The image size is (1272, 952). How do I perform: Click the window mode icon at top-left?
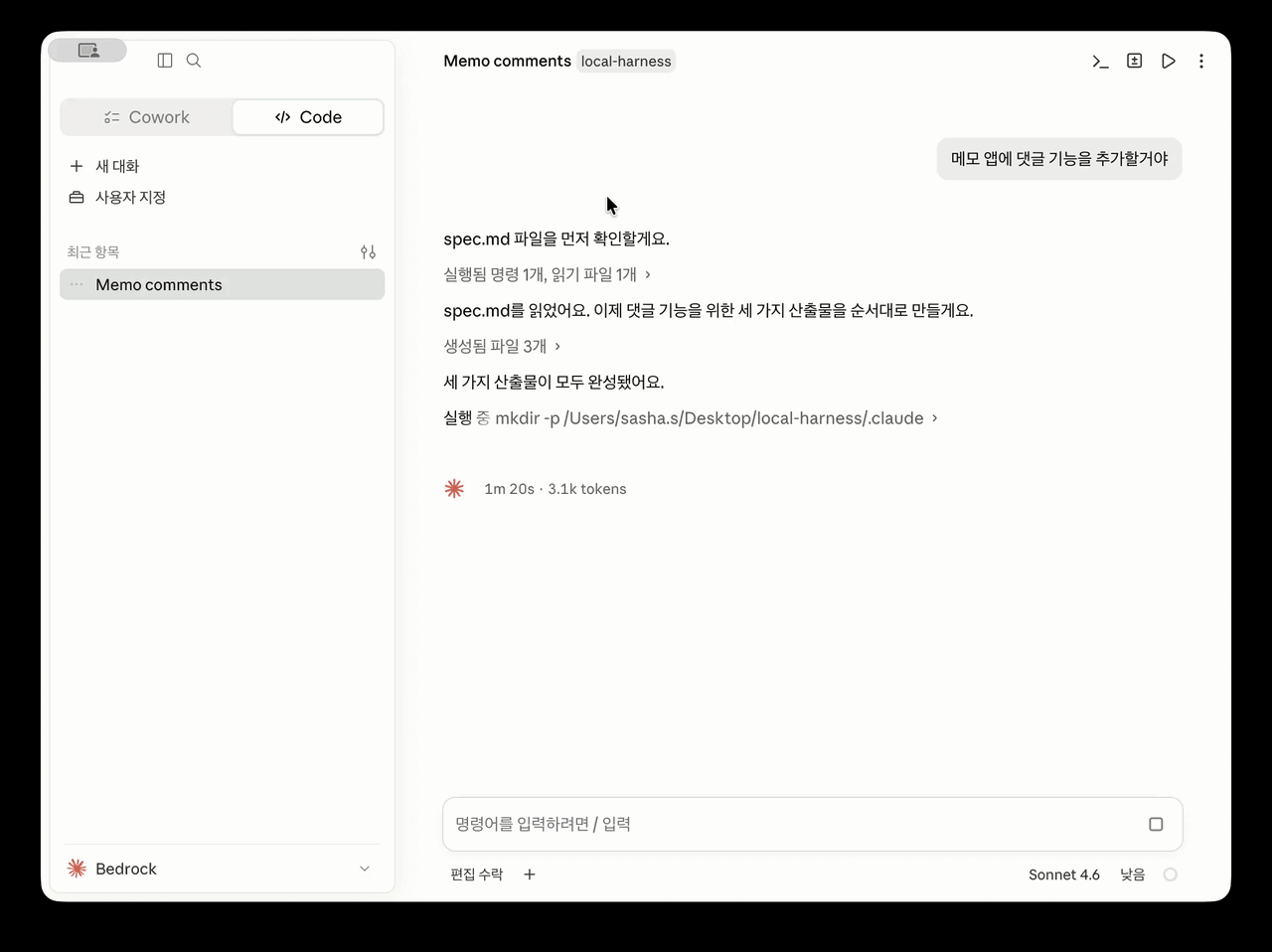click(x=88, y=50)
